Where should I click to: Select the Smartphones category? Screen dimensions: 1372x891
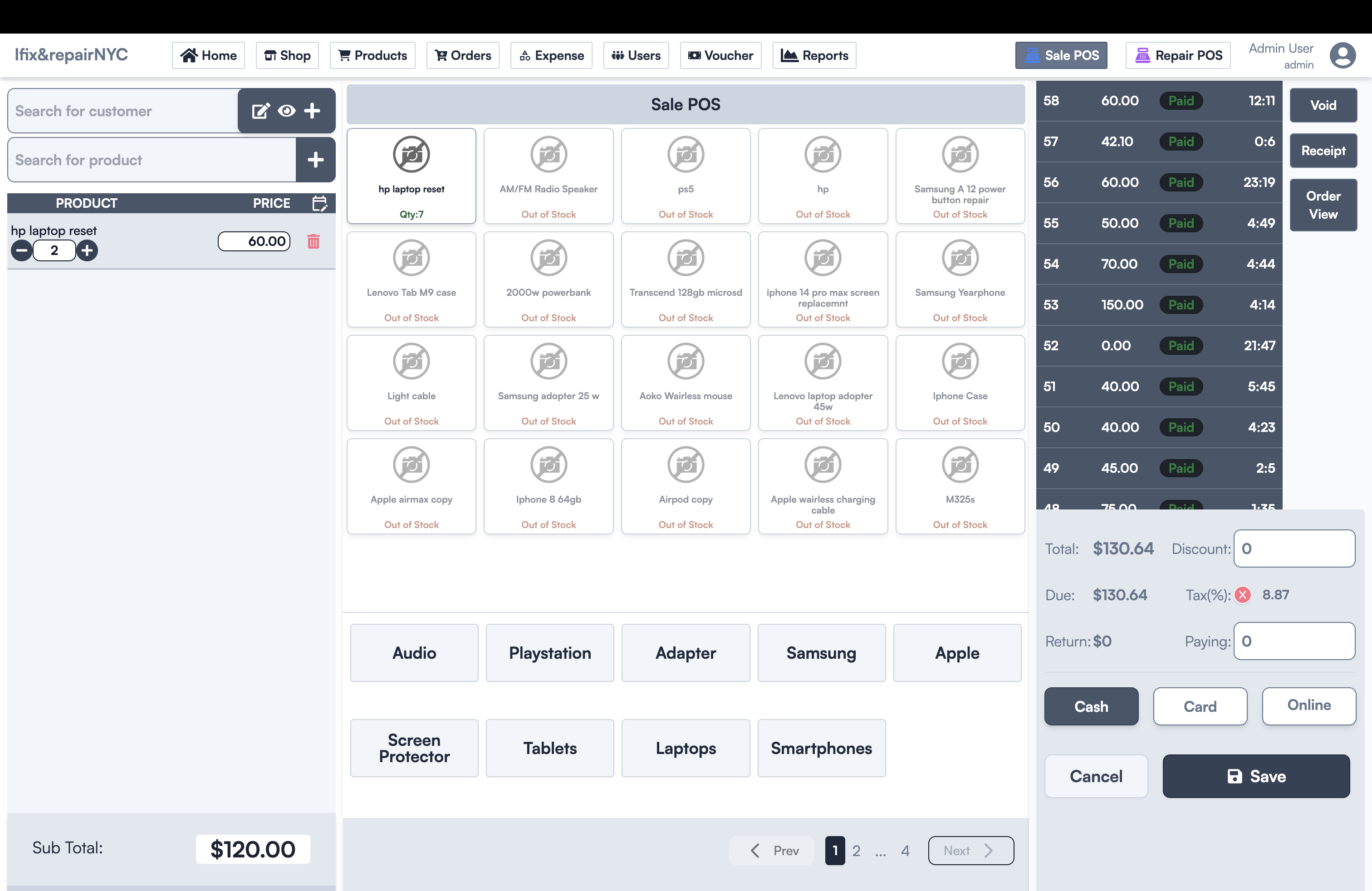click(821, 748)
